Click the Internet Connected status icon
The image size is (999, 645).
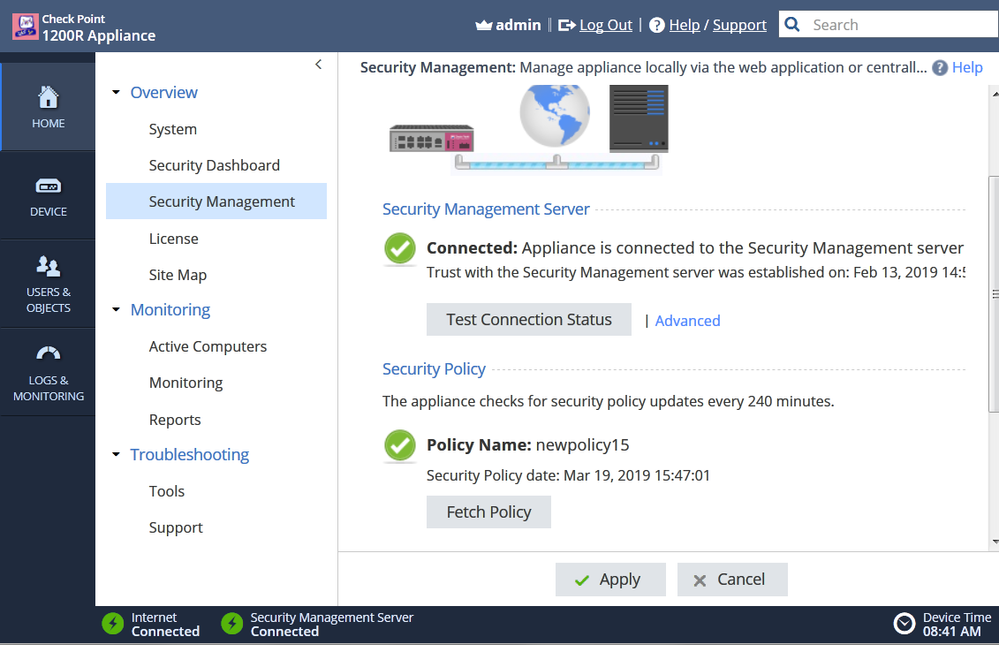point(113,624)
